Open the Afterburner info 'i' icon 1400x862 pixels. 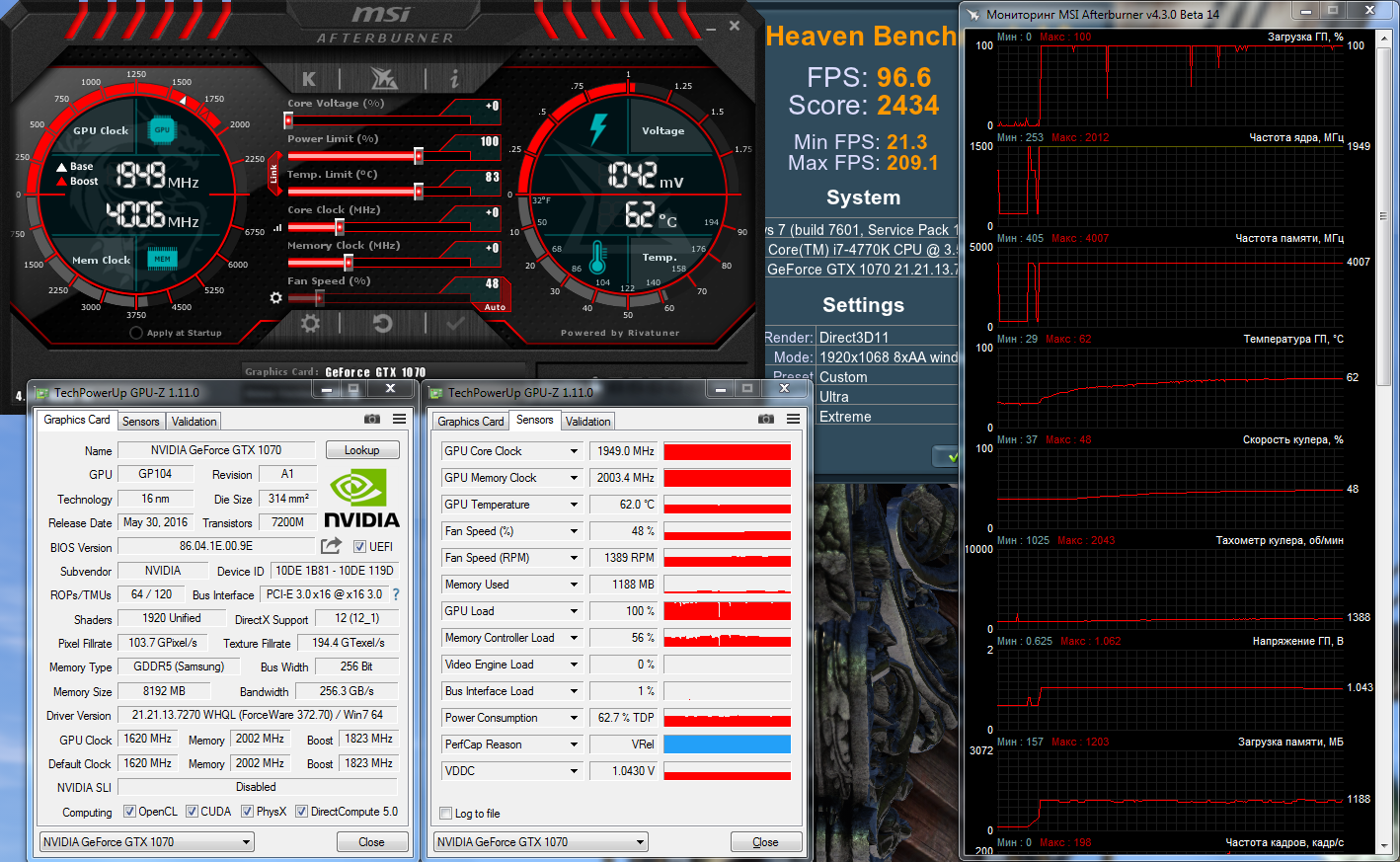[454, 79]
